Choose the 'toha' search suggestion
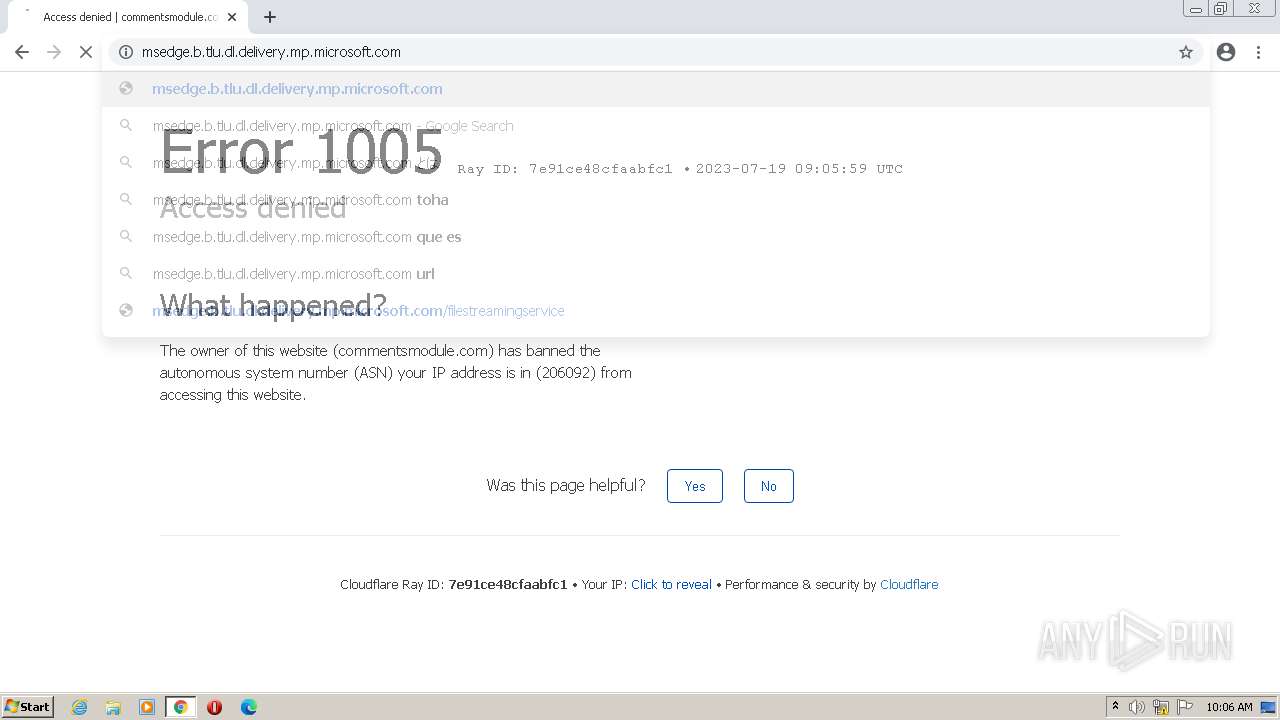 pyautogui.click(x=656, y=200)
